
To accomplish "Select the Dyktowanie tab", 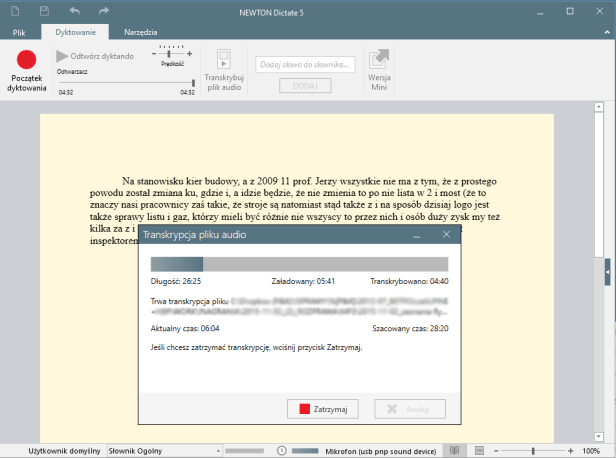I will coord(76,32).
